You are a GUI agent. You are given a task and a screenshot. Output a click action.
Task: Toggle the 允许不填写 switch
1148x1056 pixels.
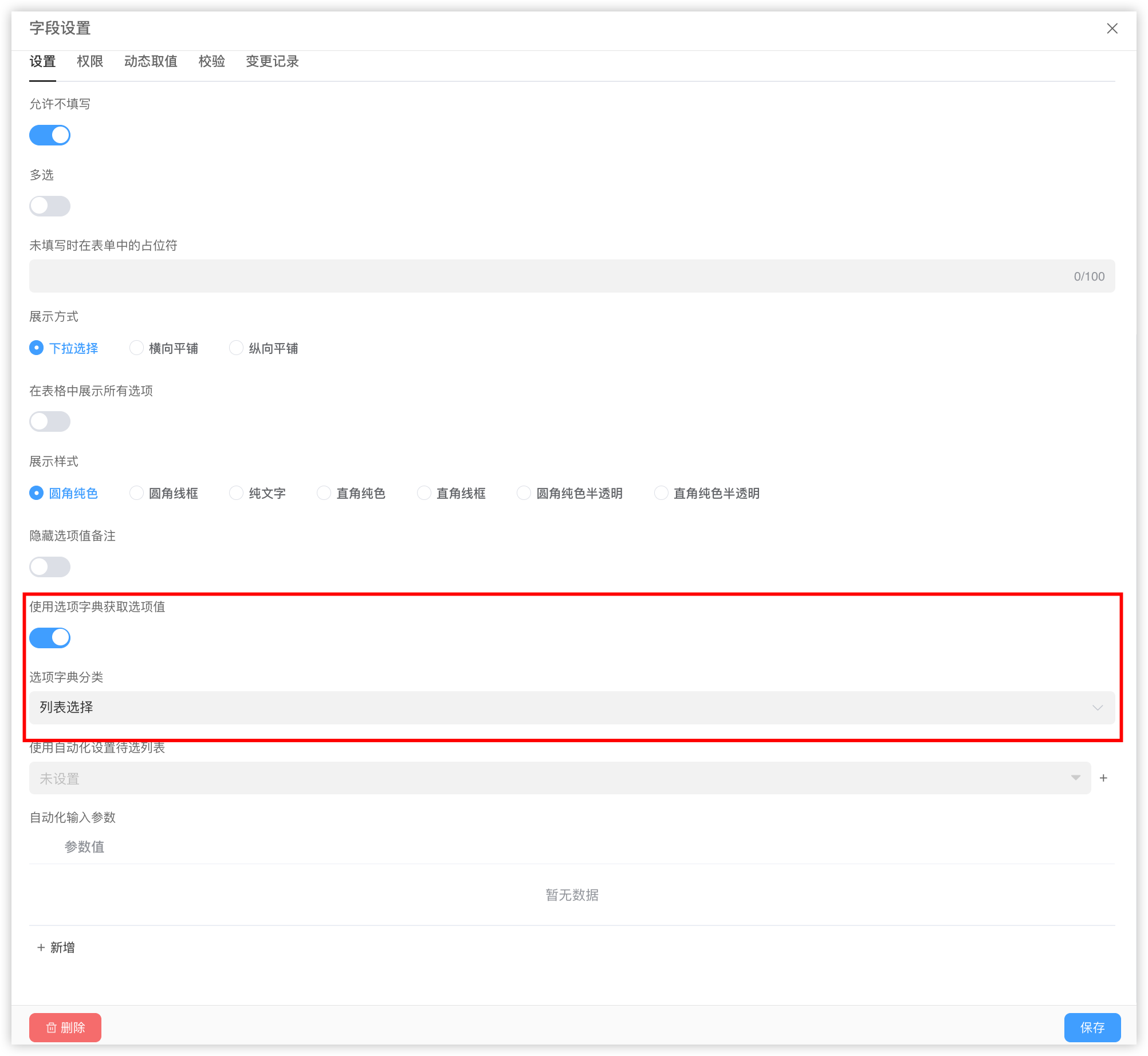50,135
